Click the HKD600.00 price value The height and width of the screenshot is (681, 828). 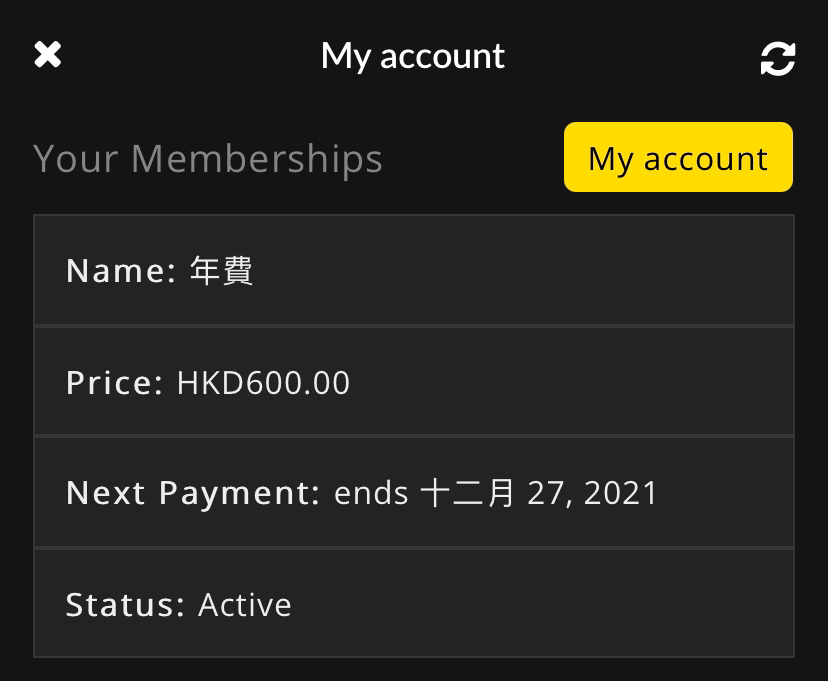tap(263, 383)
